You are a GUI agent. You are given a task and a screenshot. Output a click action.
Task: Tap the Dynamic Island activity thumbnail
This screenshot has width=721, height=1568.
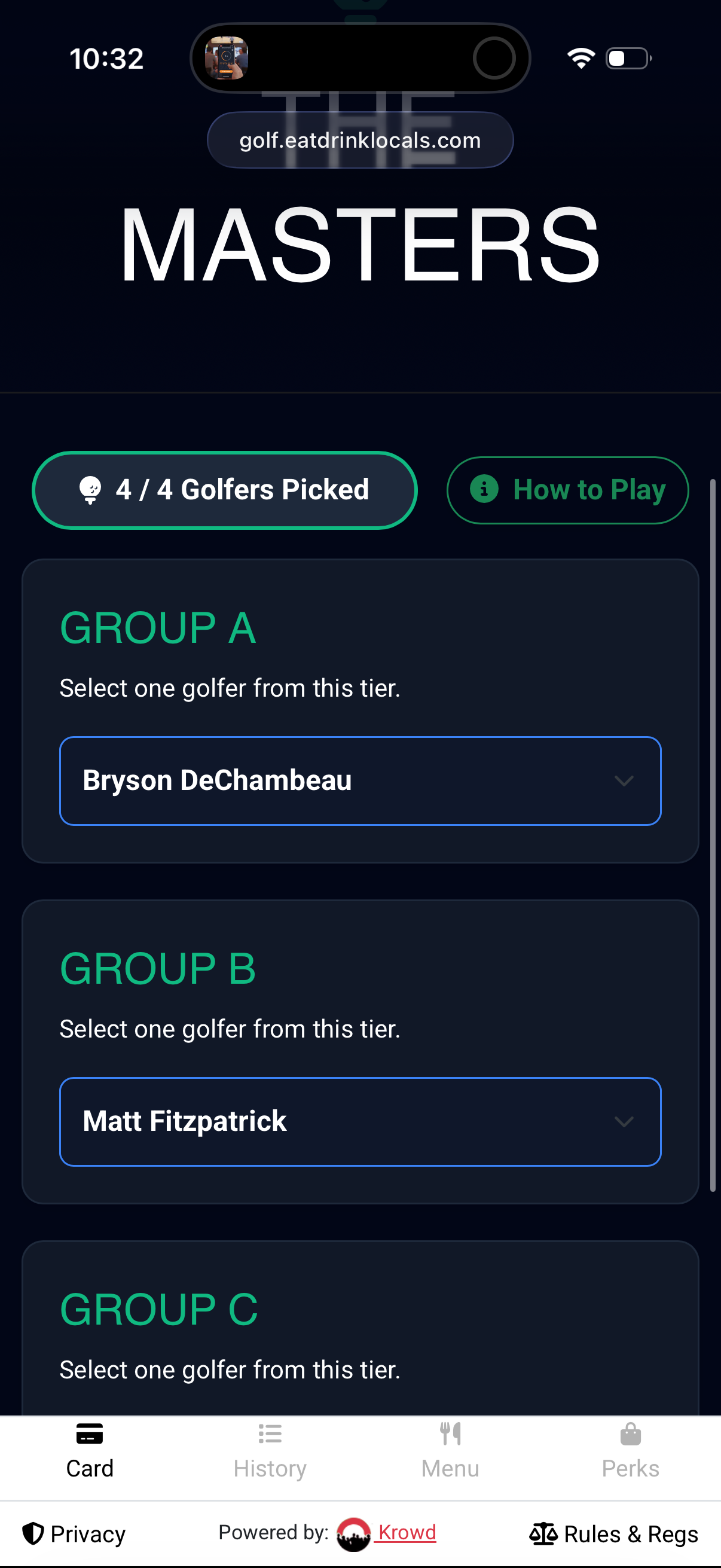(227, 59)
